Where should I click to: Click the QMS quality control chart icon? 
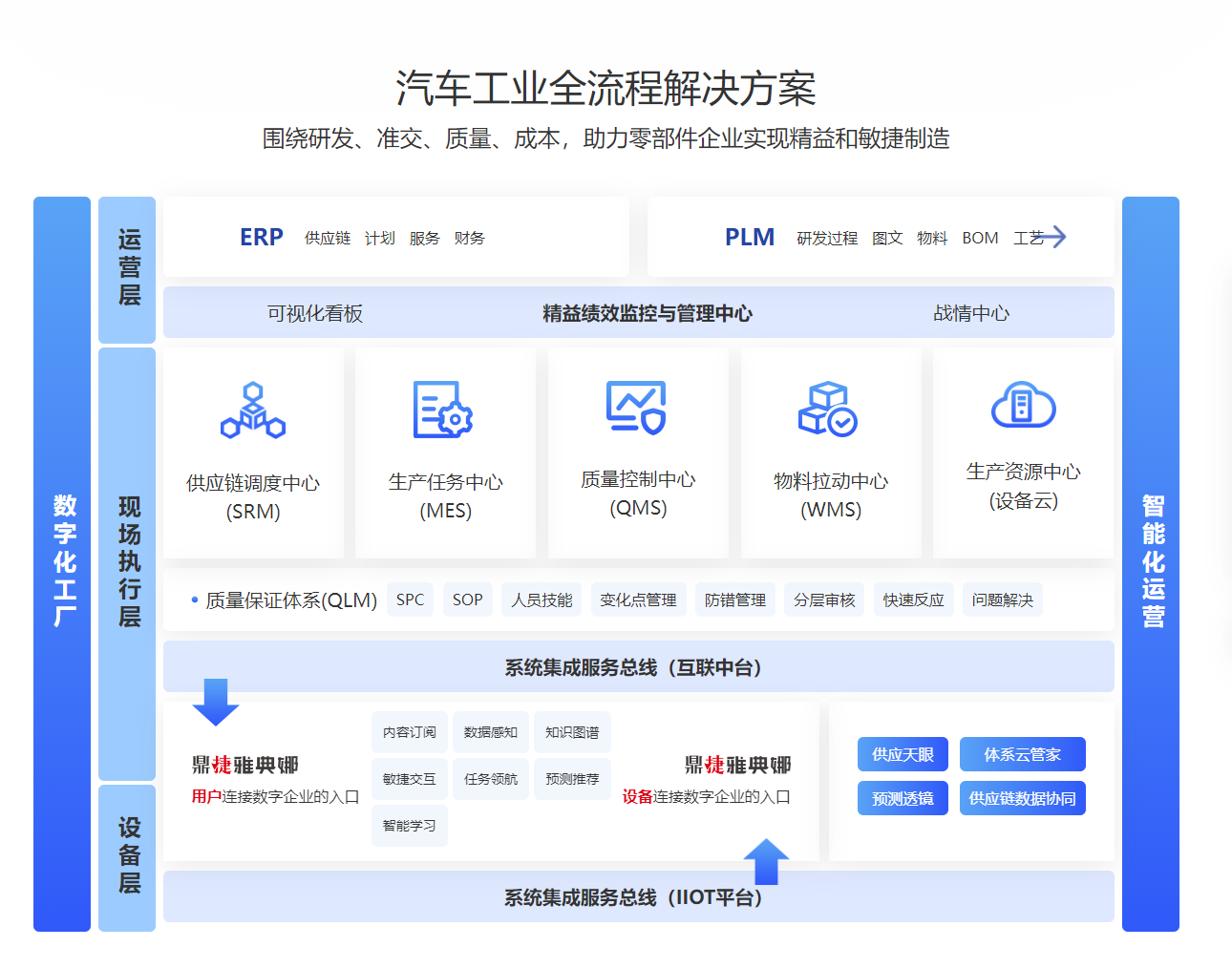pos(636,408)
